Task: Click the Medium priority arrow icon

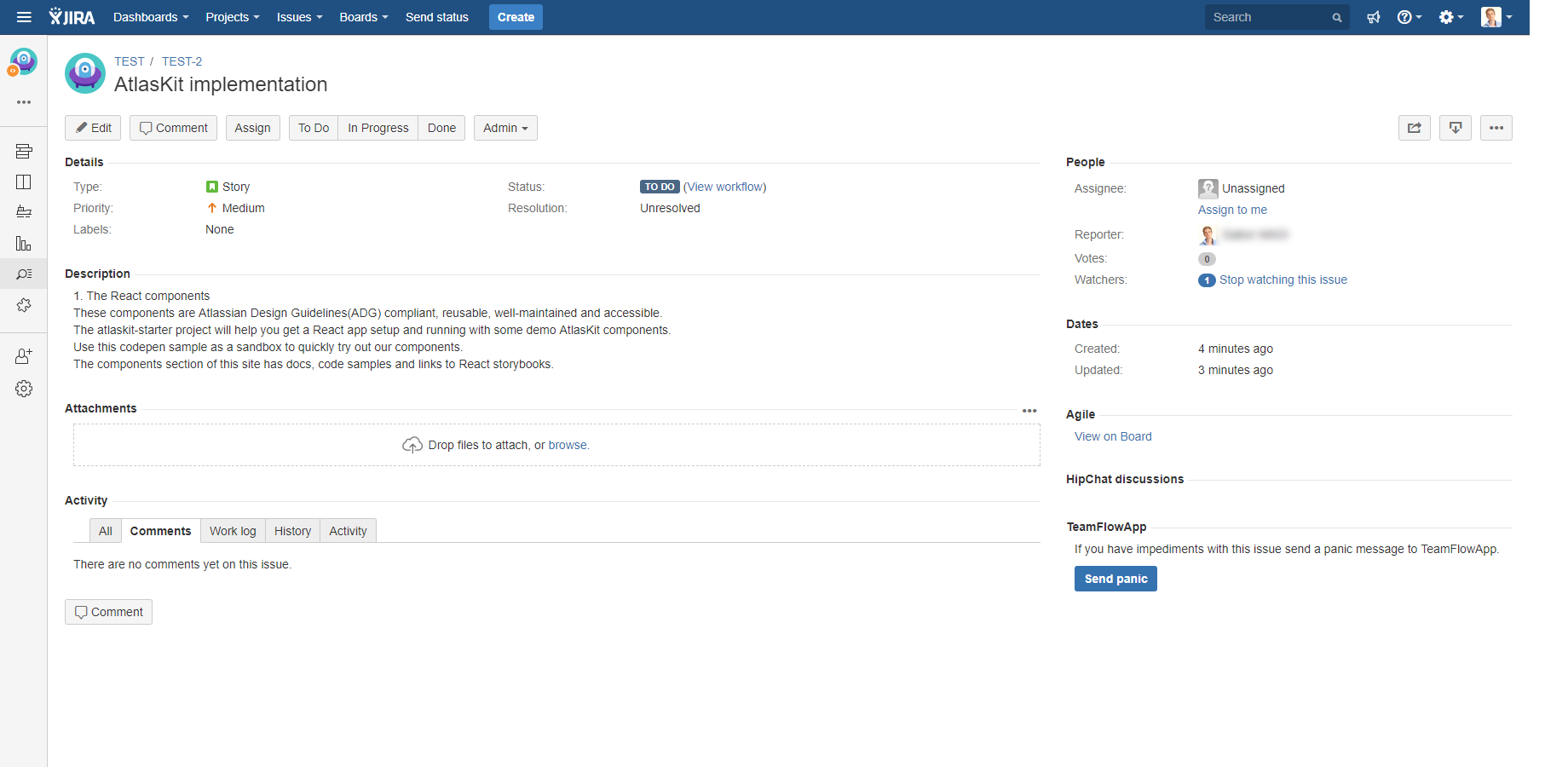Action: coord(212,208)
